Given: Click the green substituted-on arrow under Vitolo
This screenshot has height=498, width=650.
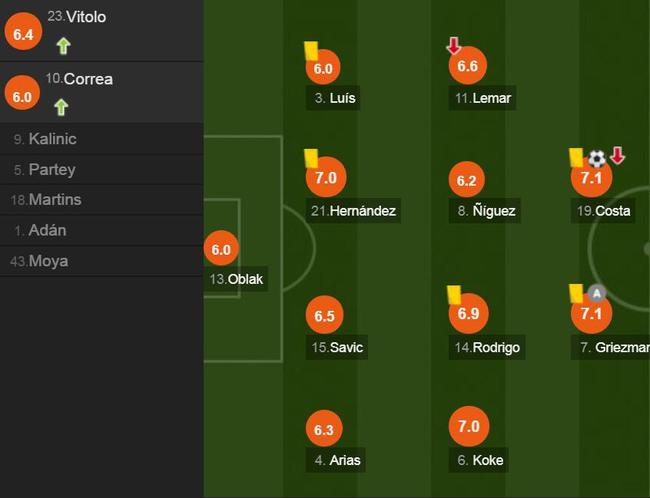Looking at the screenshot, I should (x=63, y=46).
